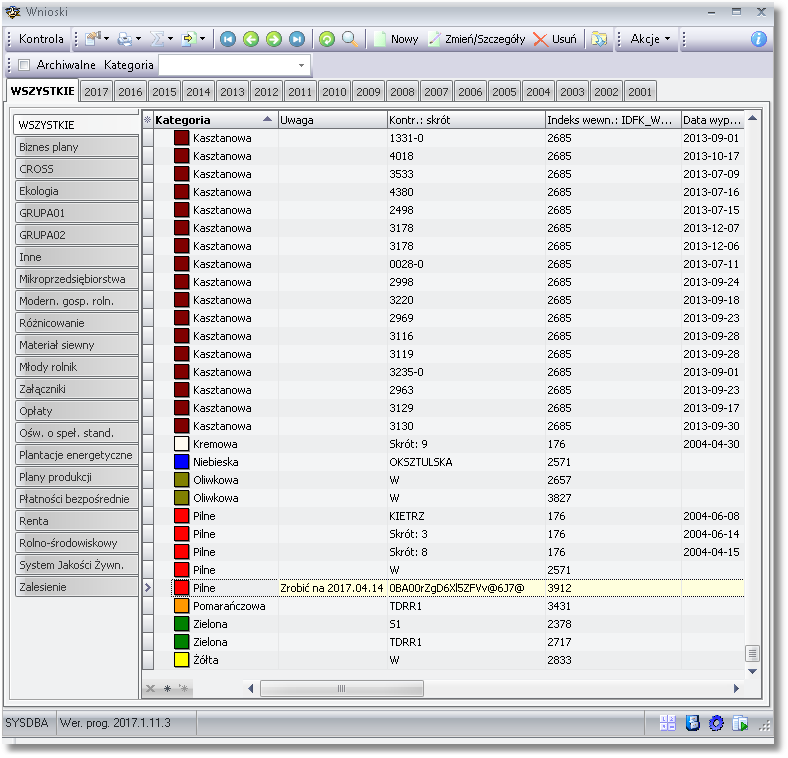788x758 pixels.
Task: Click the properties sheet icon after Kontrola
Action: point(93,39)
